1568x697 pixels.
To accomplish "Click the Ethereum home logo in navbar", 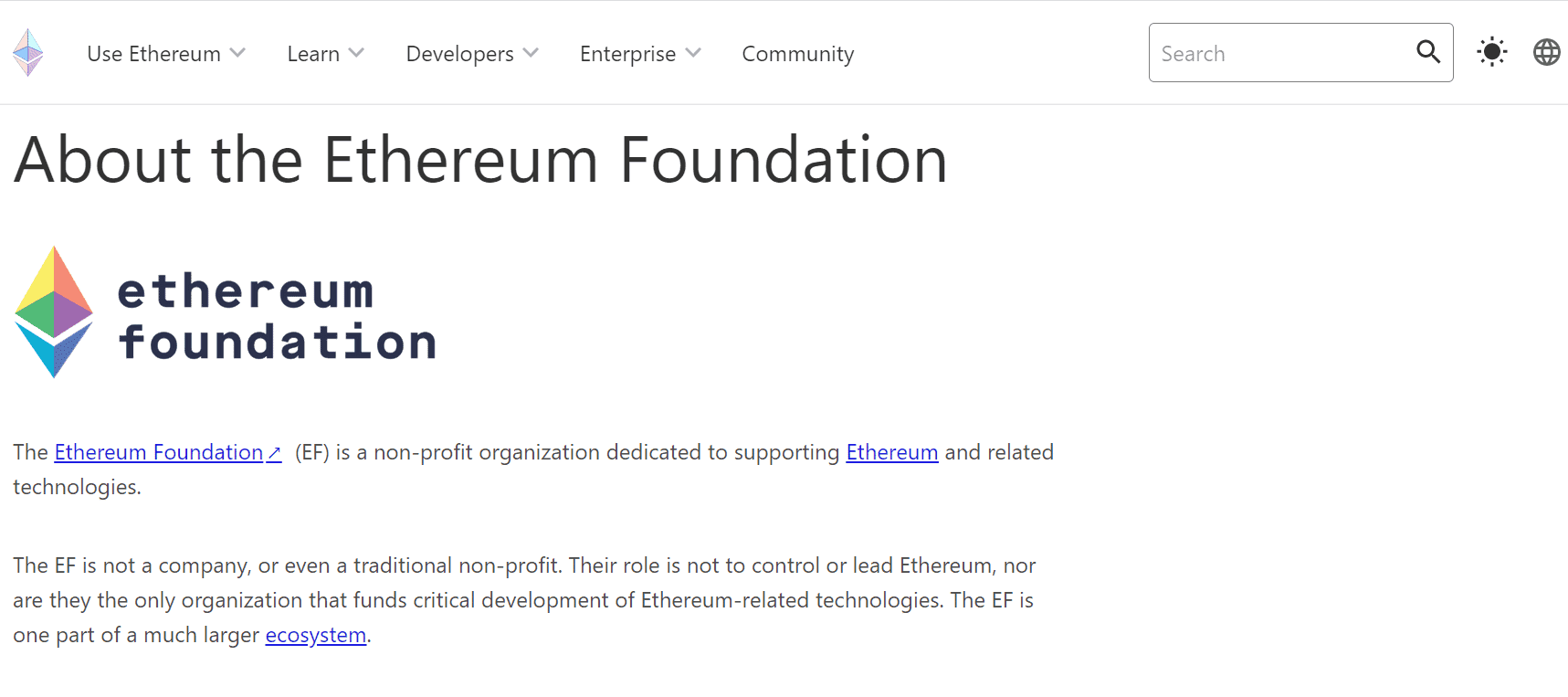I will pos(28,53).
